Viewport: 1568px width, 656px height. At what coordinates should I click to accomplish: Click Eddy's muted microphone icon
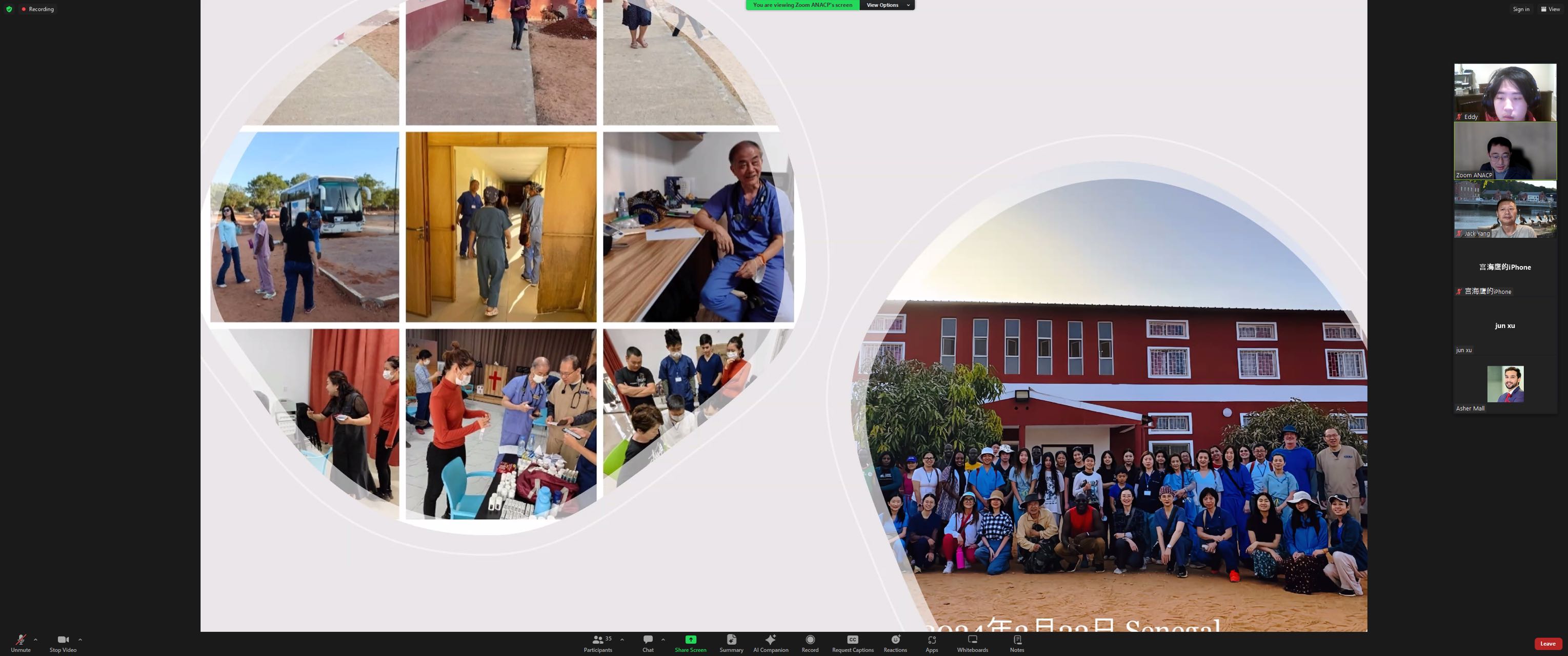click(1459, 117)
